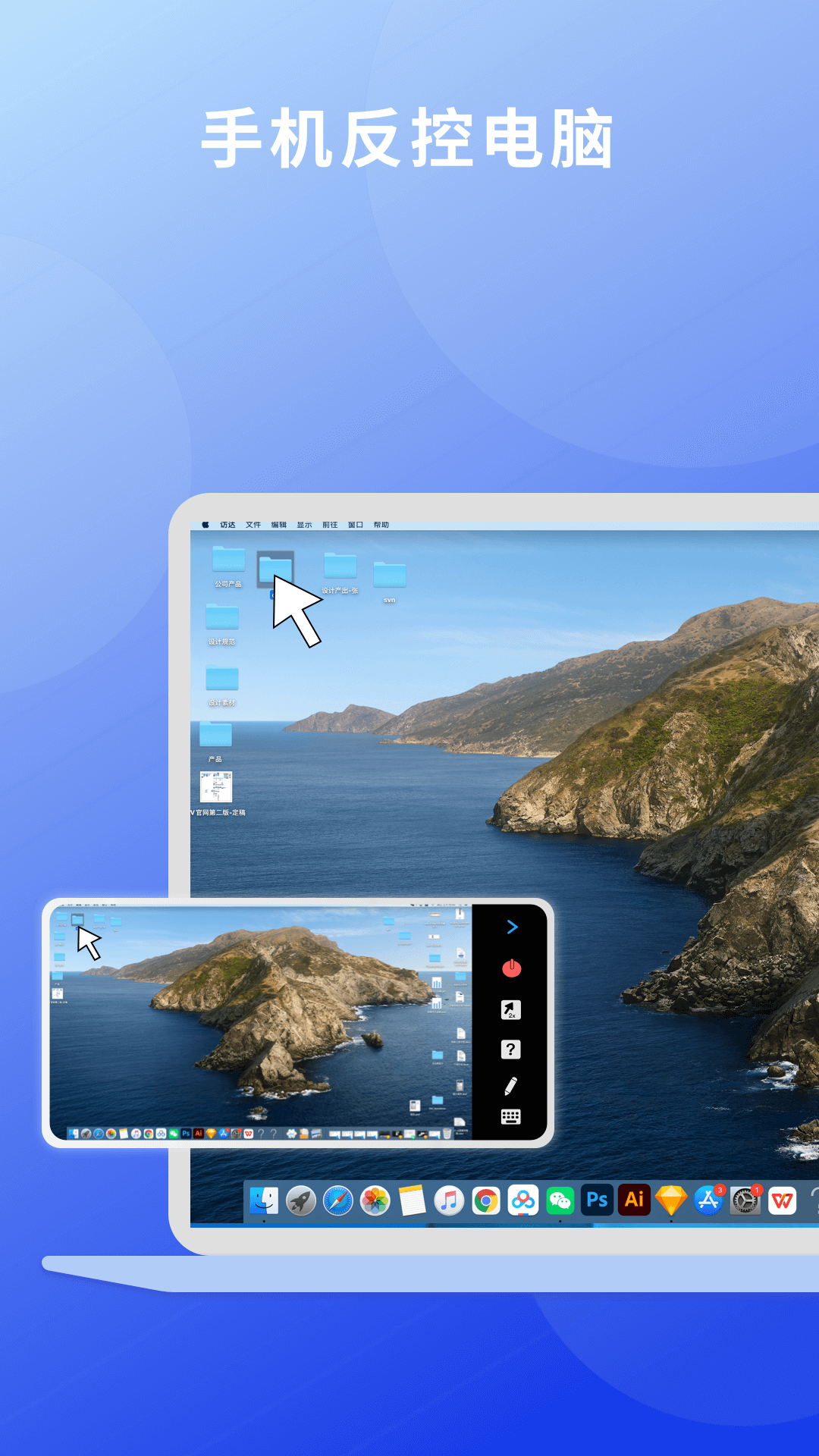
Task: Select the 公司产品 desktop folder
Action: coord(228,561)
